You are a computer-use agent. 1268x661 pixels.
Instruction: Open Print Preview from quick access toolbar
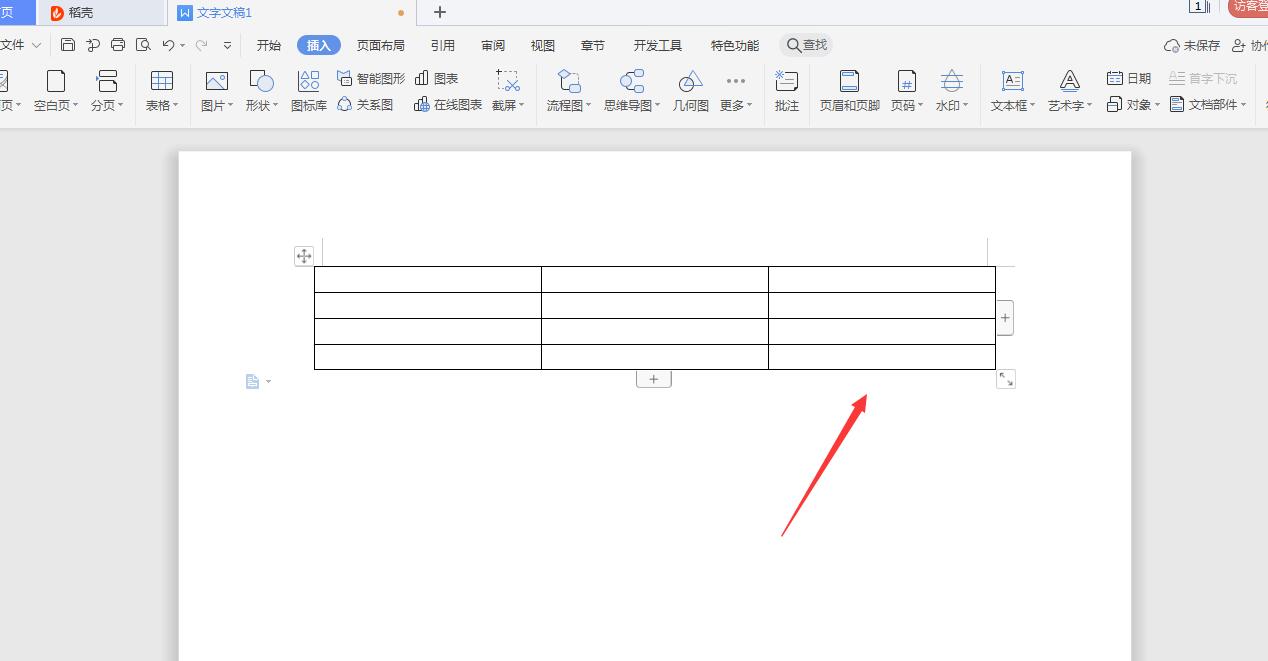(x=143, y=45)
